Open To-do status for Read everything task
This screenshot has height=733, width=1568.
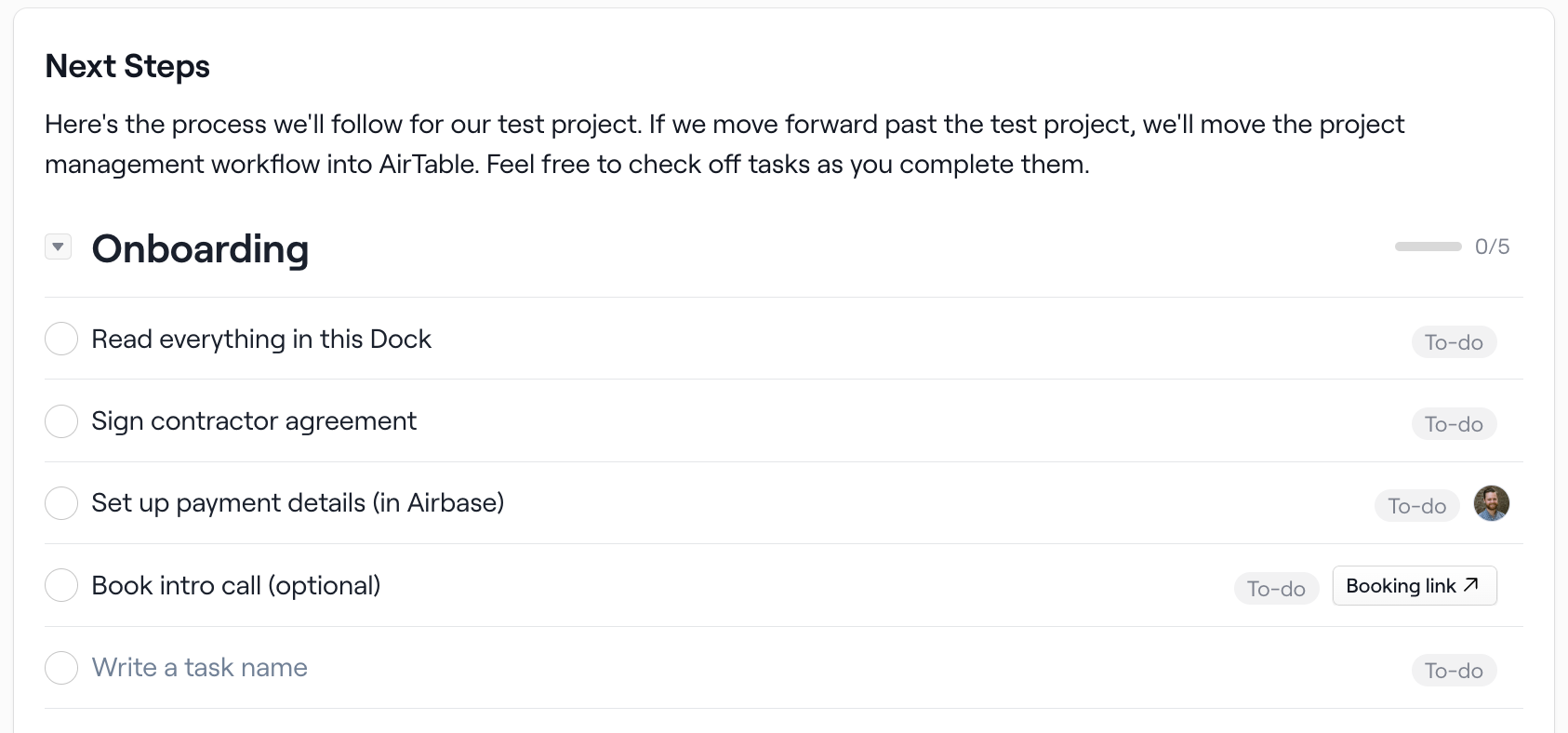pyautogui.click(x=1454, y=342)
